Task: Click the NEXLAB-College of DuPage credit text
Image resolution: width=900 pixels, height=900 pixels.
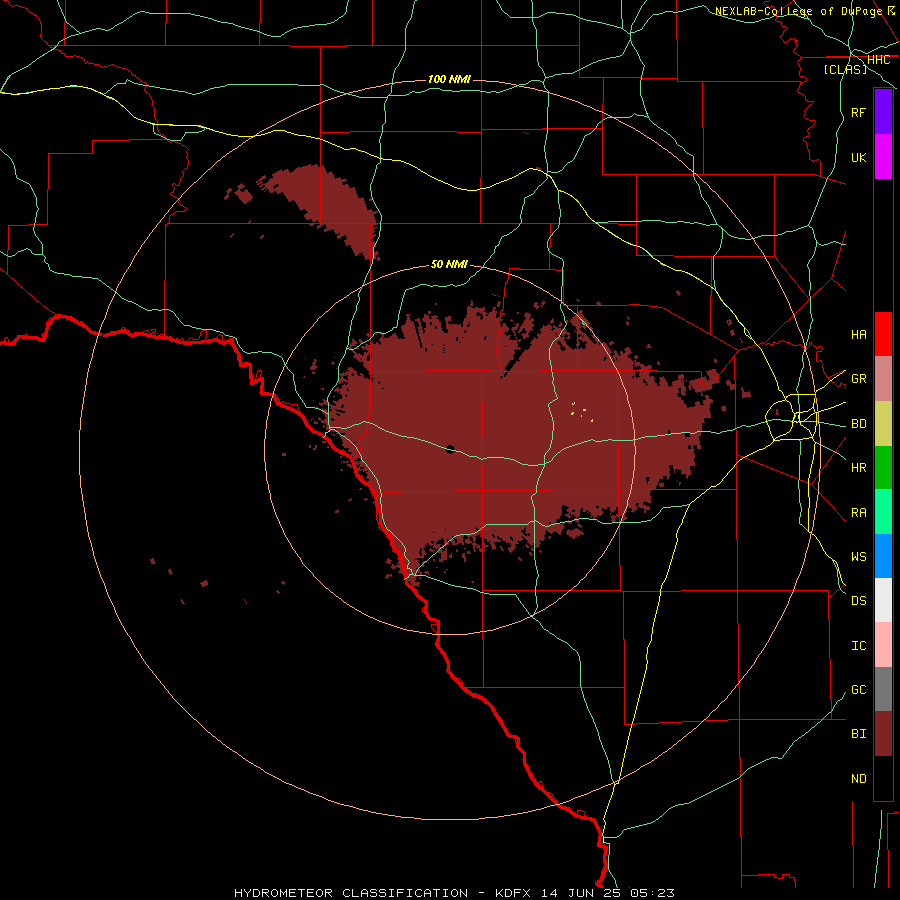Action: (x=798, y=11)
